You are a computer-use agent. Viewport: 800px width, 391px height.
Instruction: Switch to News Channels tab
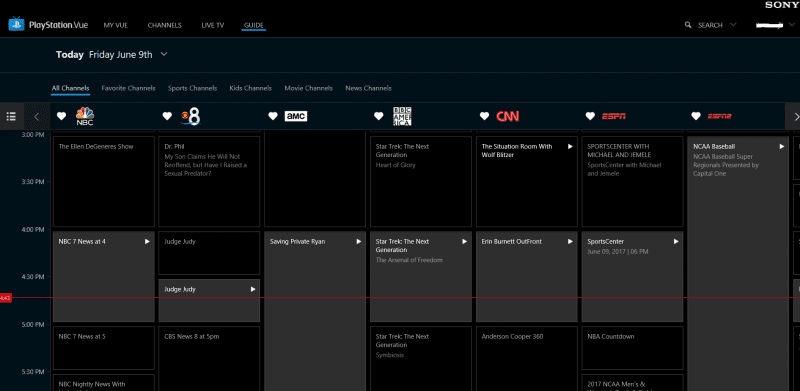click(x=368, y=88)
